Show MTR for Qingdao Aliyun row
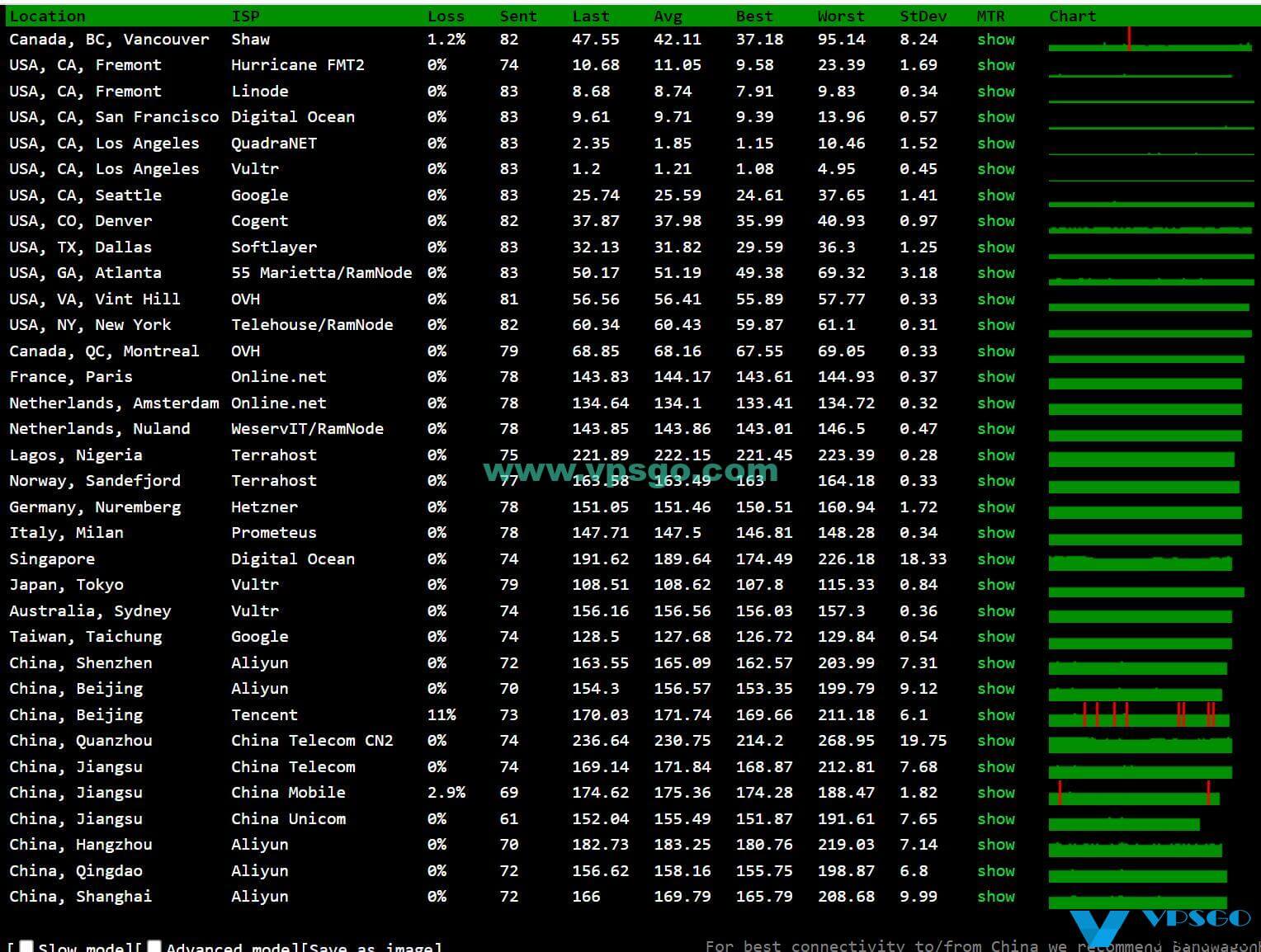Image resolution: width=1261 pixels, height=952 pixels. [996, 871]
